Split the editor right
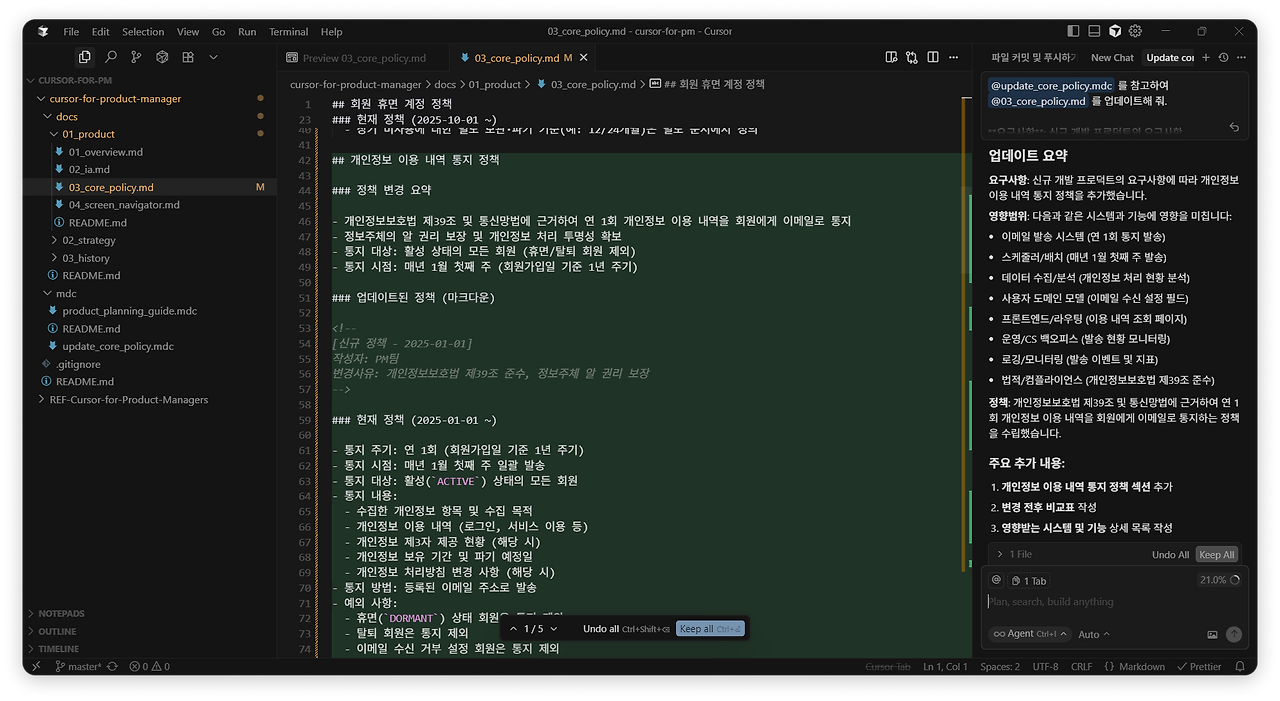Image resolution: width=1280 pixels, height=701 pixels. pyautogui.click(x=932, y=58)
